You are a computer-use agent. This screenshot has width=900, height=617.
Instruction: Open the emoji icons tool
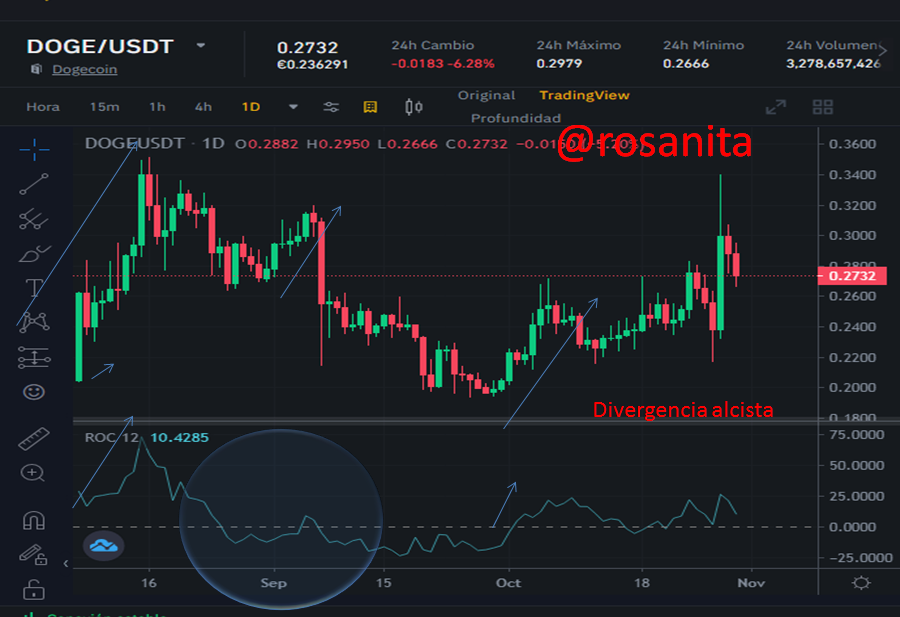[x=34, y=392]
